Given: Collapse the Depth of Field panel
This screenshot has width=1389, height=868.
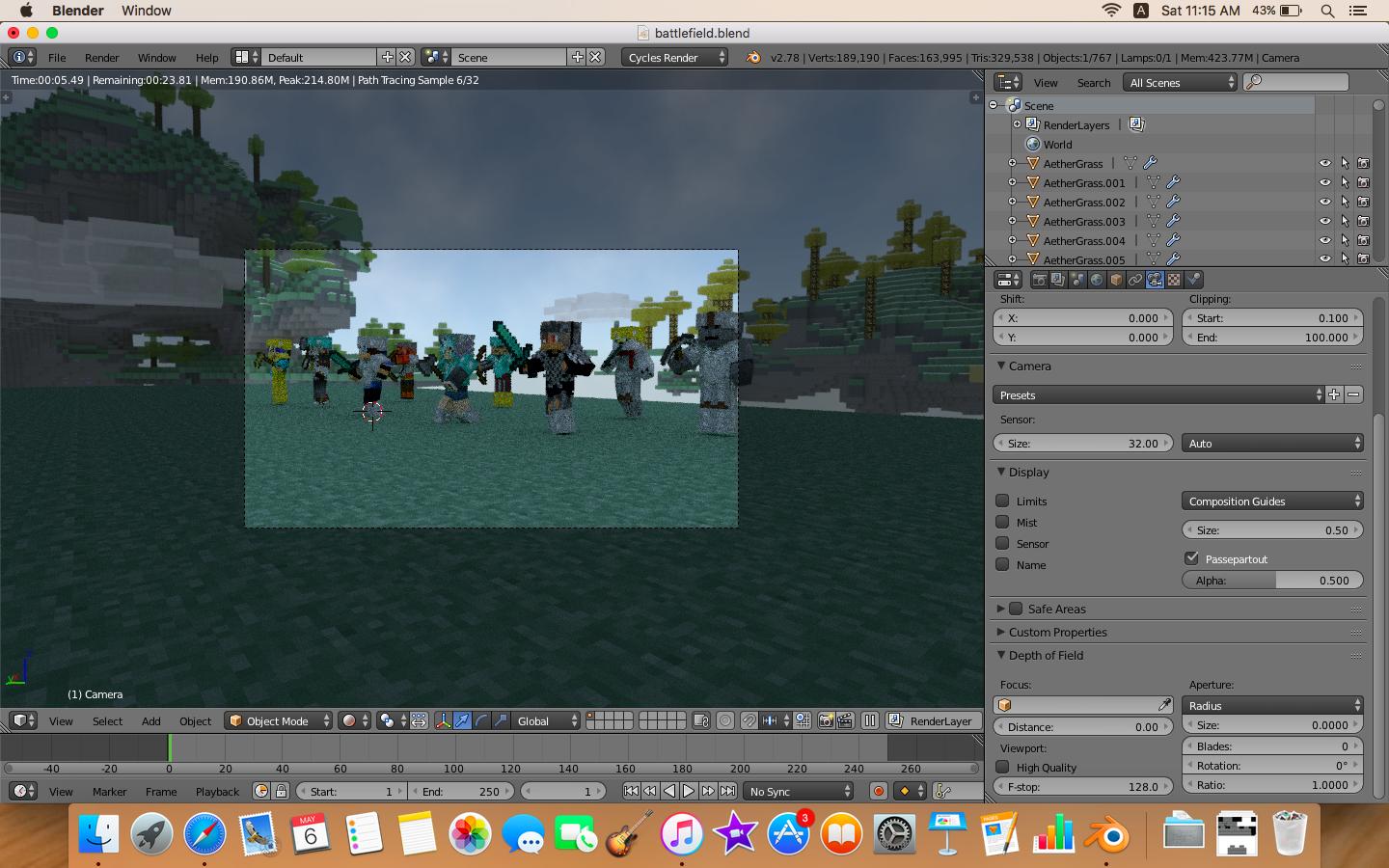Looking at the screenshot, I should tap(1001, 655).
